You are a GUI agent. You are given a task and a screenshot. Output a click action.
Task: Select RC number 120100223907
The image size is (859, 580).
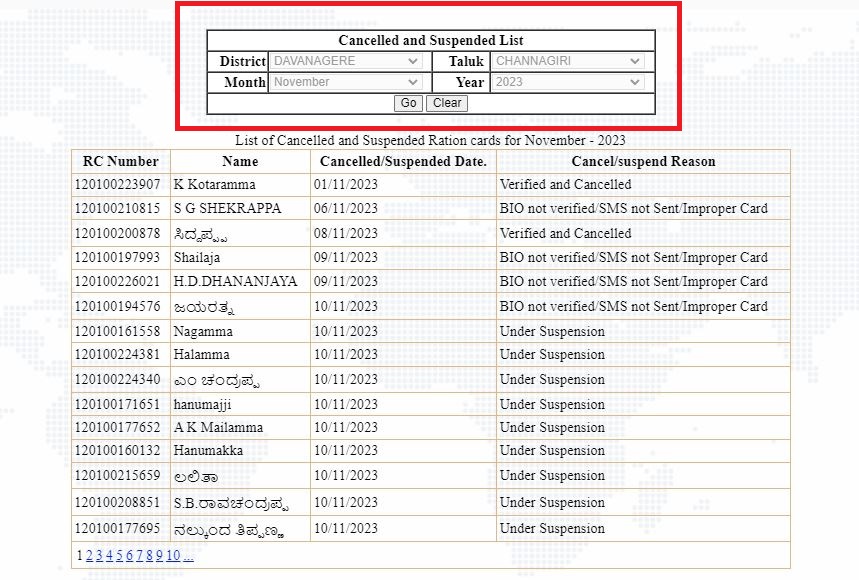click(117, 185)
